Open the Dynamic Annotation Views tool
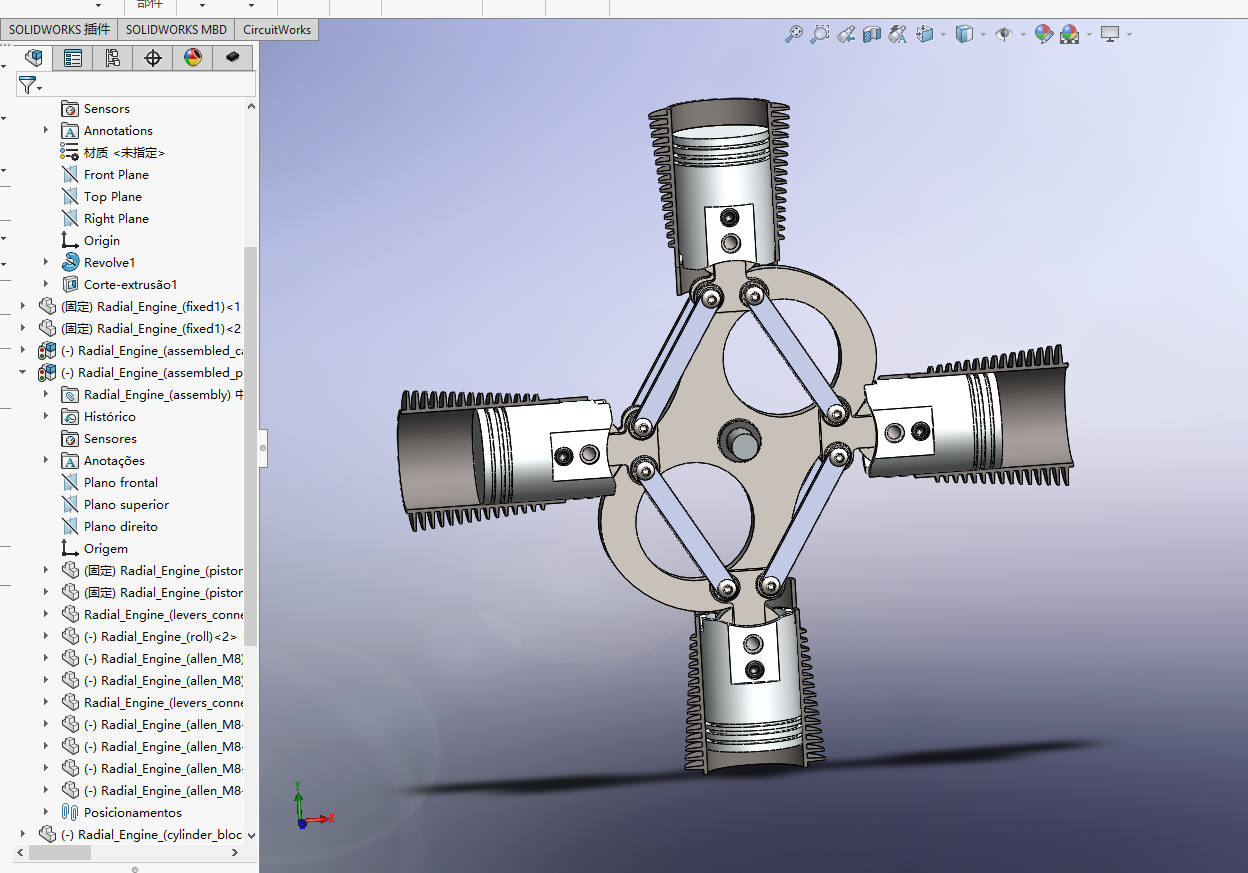This screenshot has height=873, width=1248. coord(898,34)
